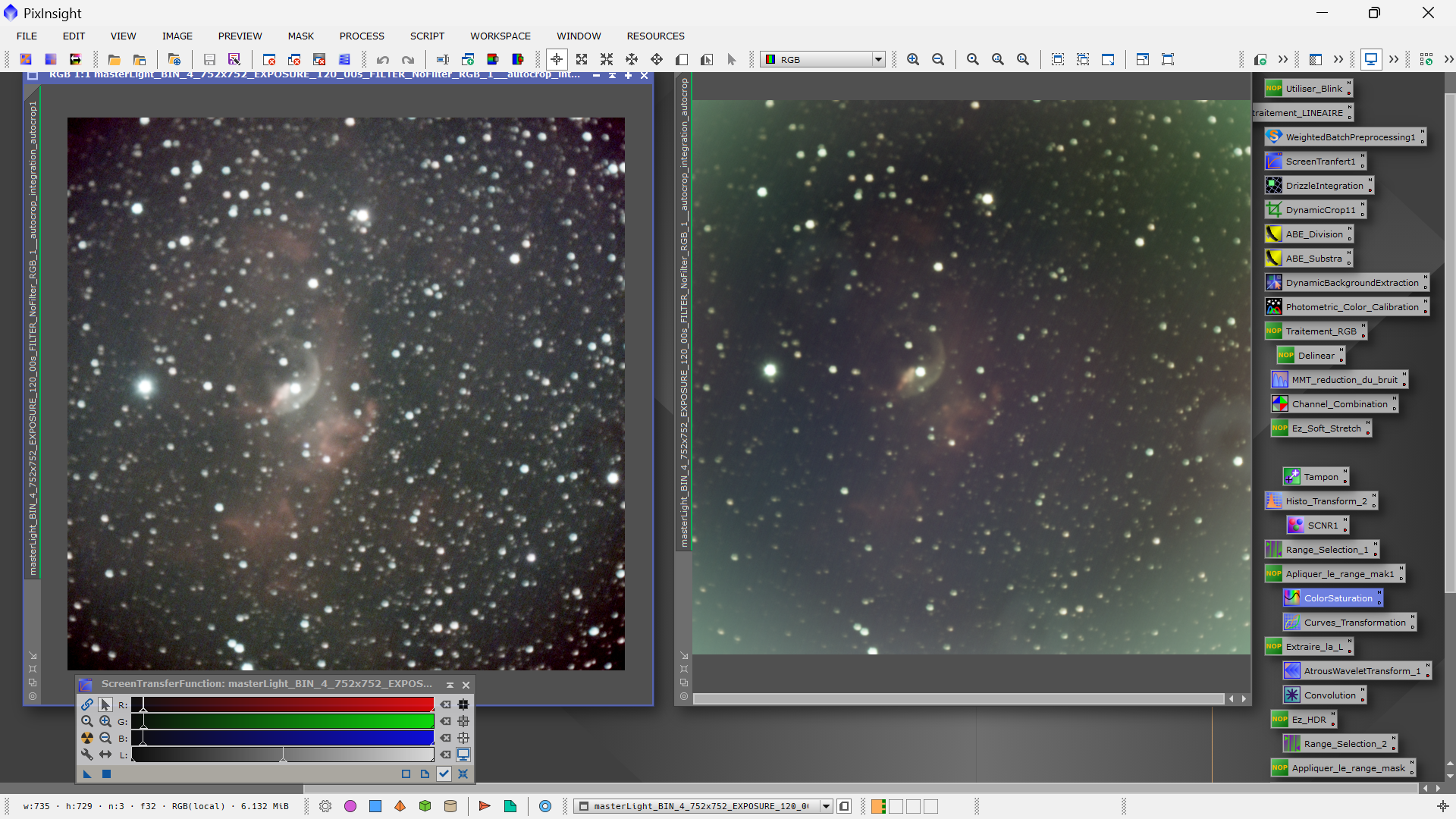
Task: Toggle the STF link RGB channels chain
Action: [x=87, y=704]
